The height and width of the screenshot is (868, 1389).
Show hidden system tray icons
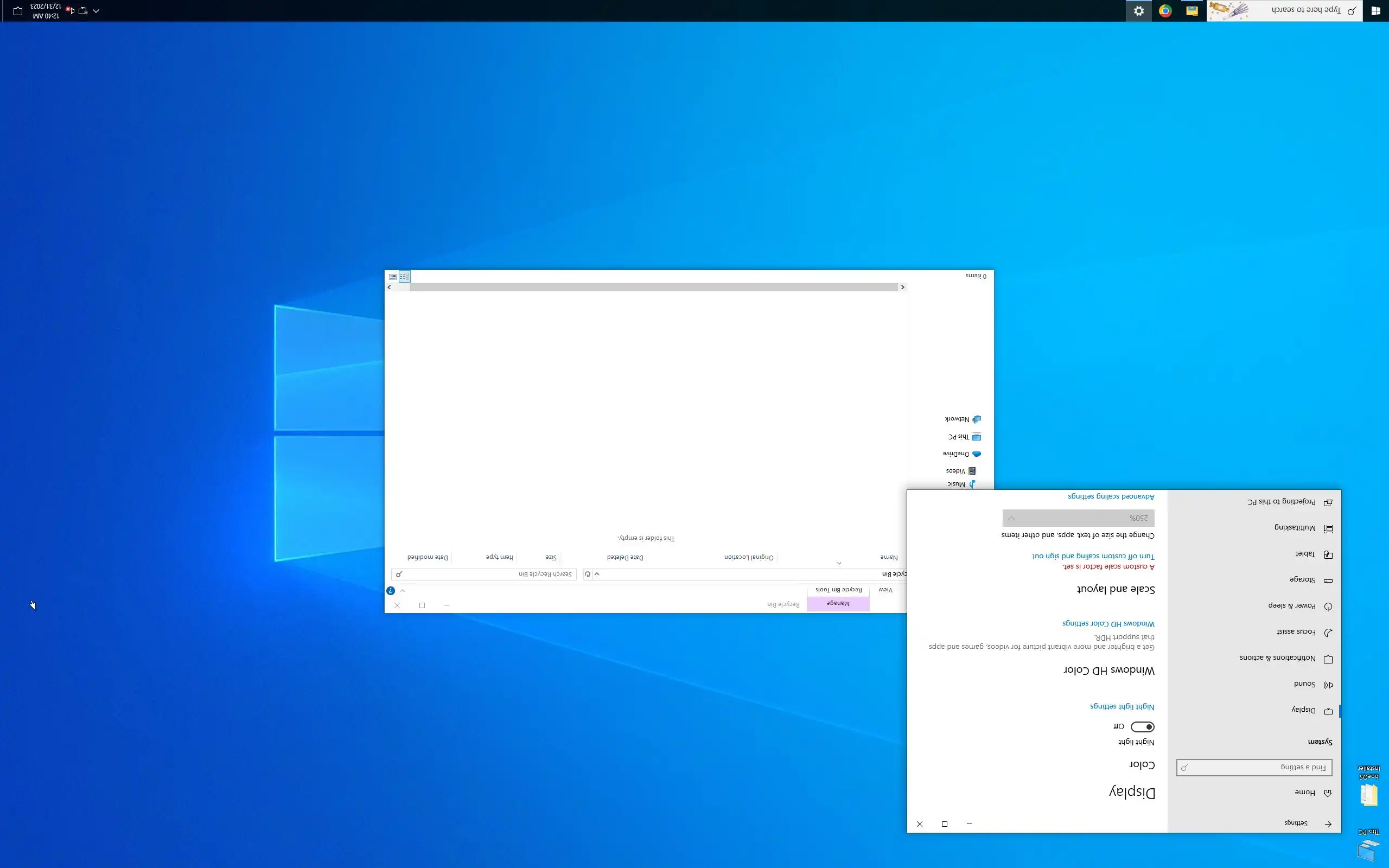pyautogui.click(x=96, y=11)
